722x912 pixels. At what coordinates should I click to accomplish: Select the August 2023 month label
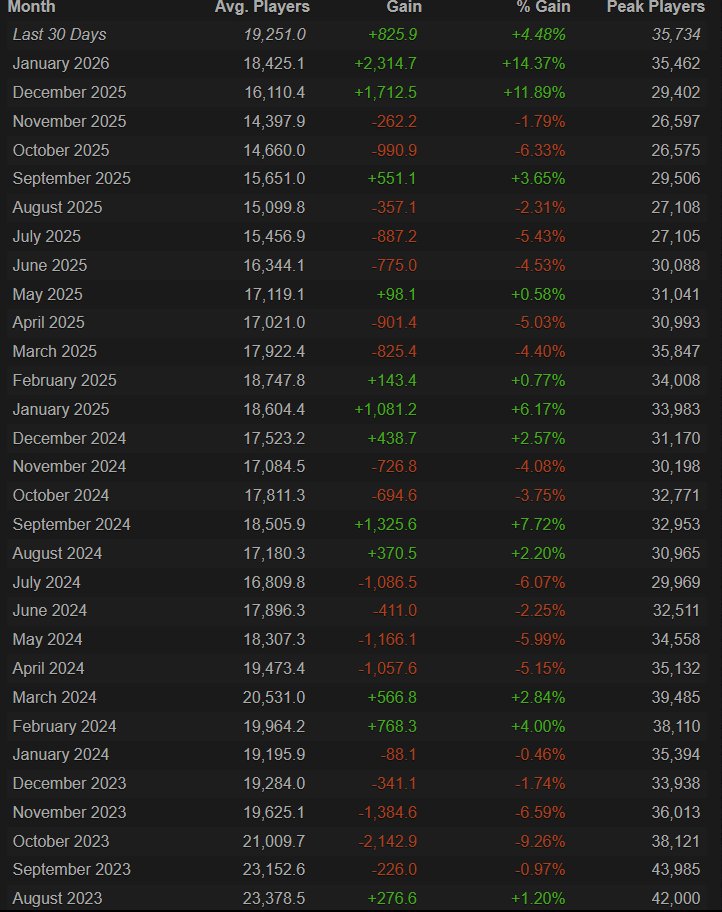click(x=58, y=899)
